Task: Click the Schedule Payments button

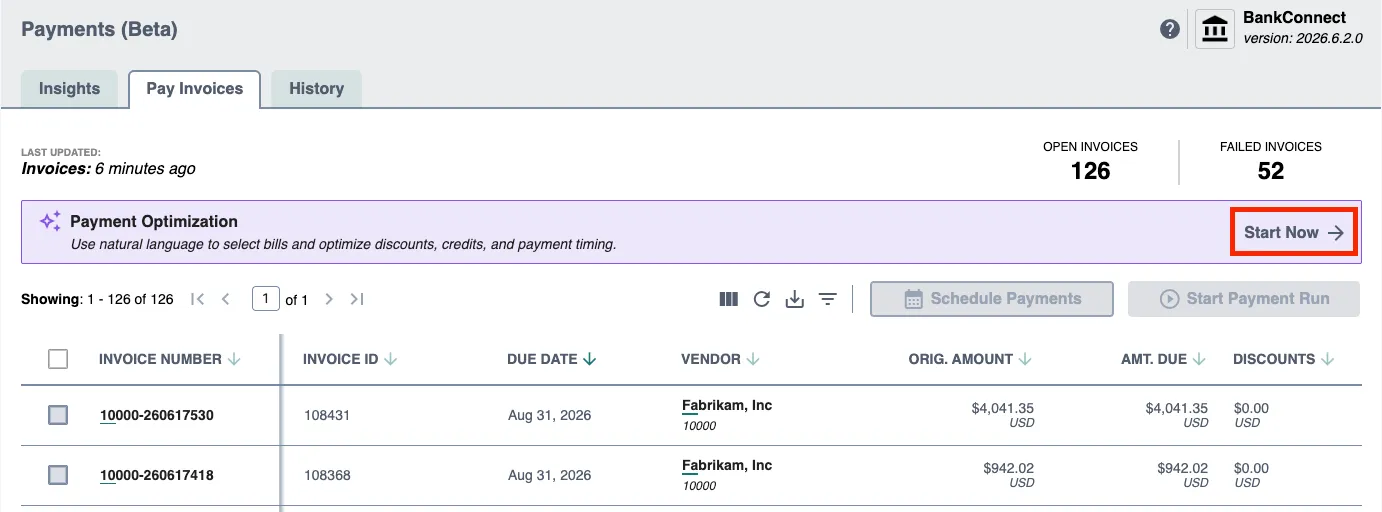Action: coord(992,299)
